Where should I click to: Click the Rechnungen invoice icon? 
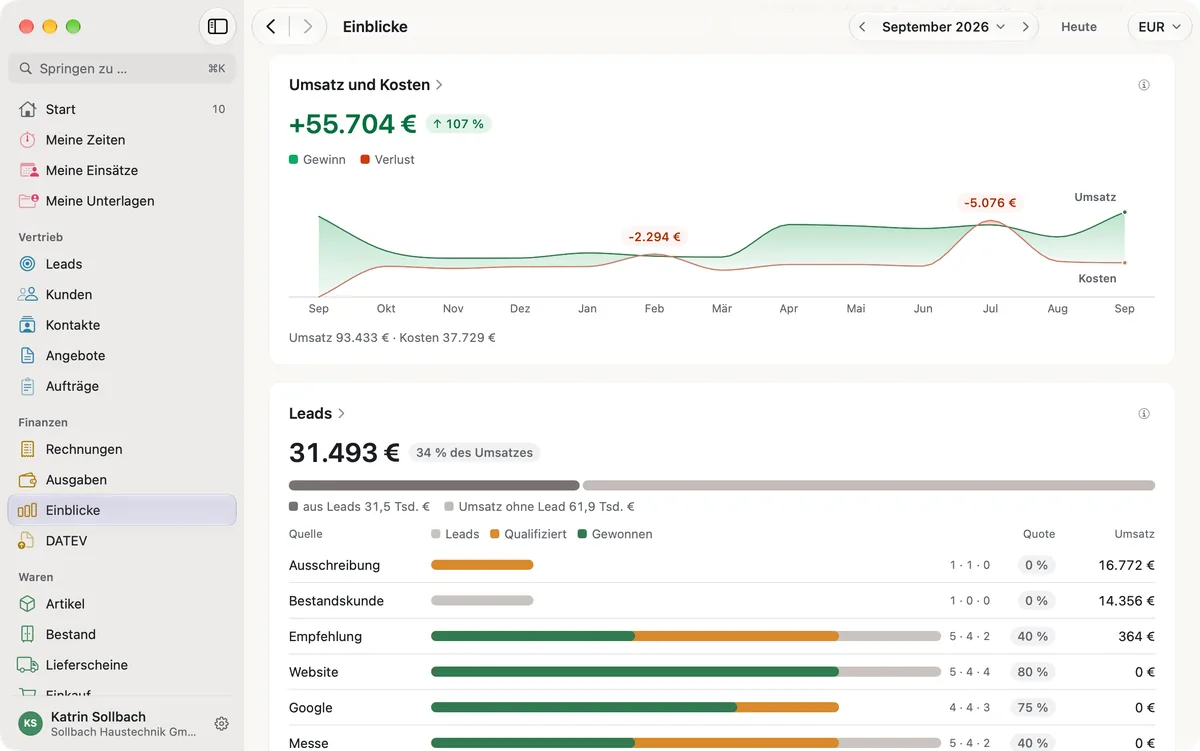tap(28, 449)
